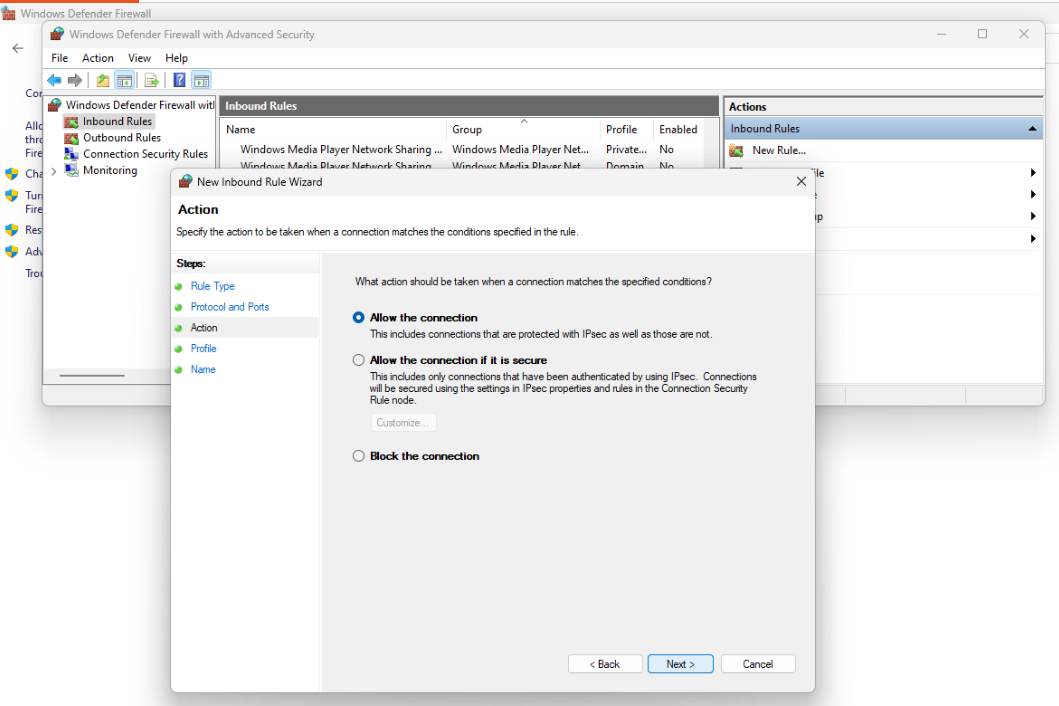Toggle the Show/Hide Console Tree toolbar icon
Screen dimensions: 1059x706
124,80
